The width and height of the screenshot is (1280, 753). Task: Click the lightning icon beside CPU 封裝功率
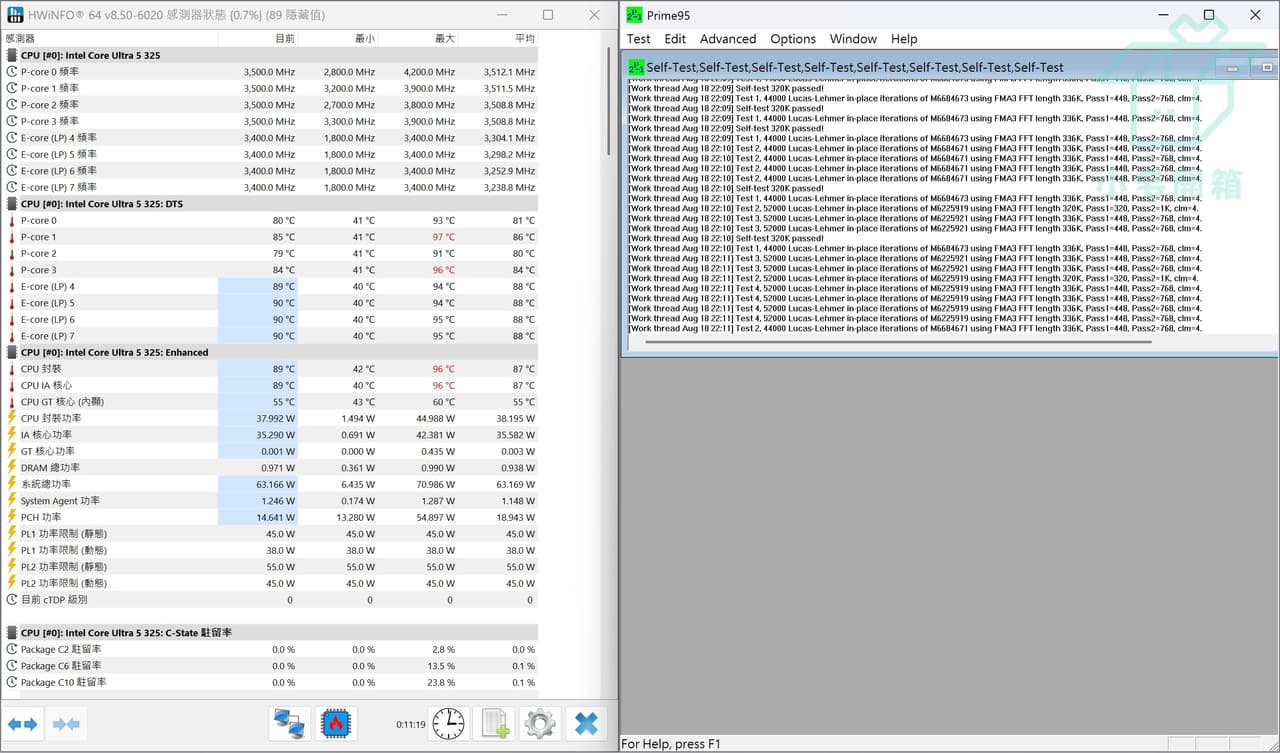[x=12, y=418]
